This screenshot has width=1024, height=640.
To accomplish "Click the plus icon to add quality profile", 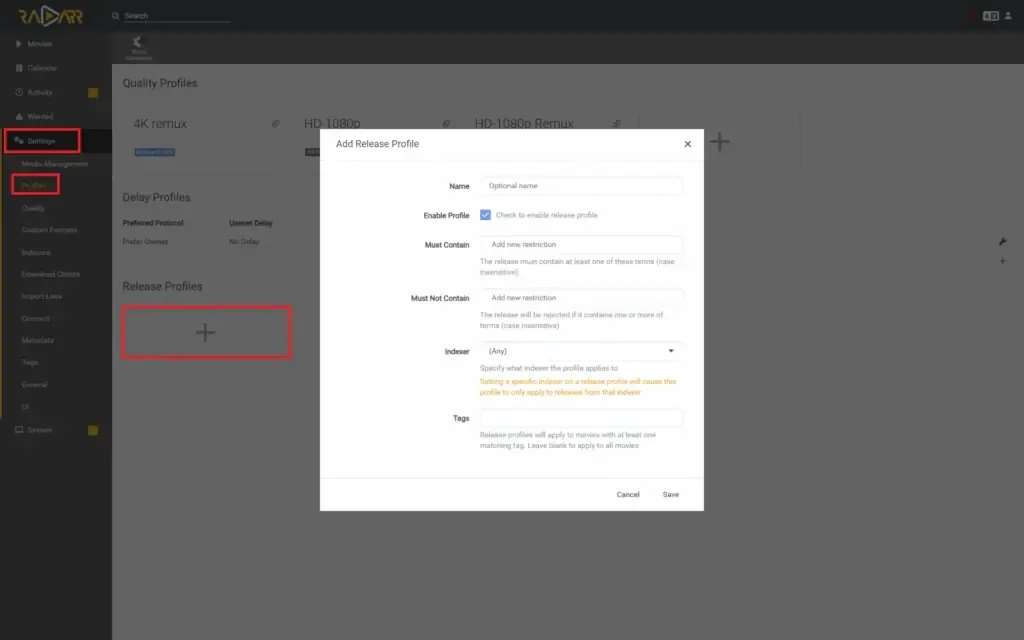I will [719, 143].
